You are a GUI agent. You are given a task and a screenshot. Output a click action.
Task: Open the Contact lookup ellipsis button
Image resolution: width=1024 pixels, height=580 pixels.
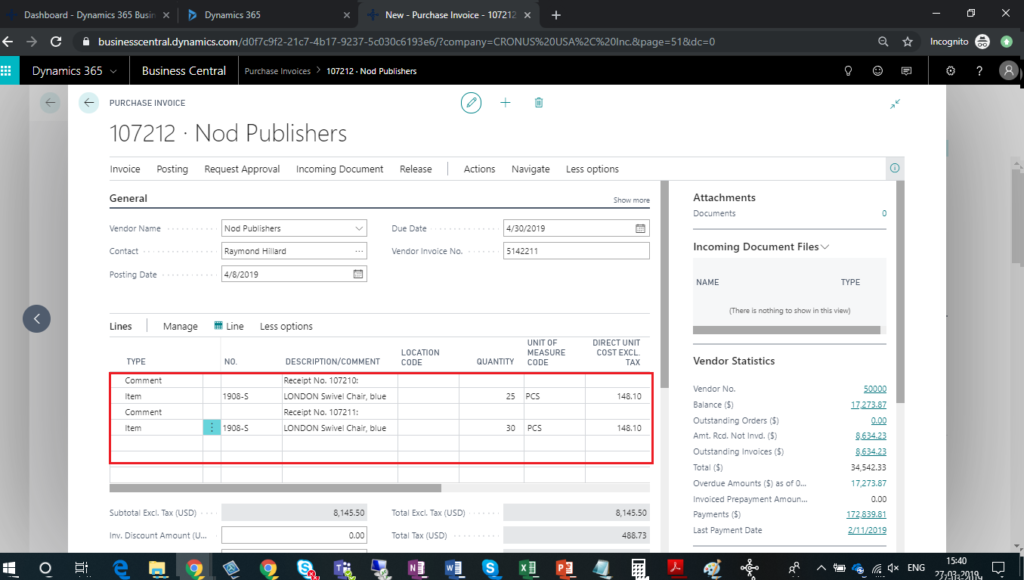tap(359, 251)
